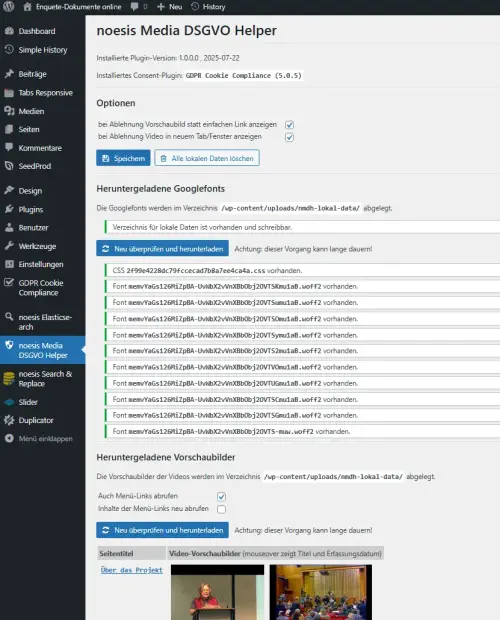Click the comments bubble icon in admin bar

click(x=135, y=6)
